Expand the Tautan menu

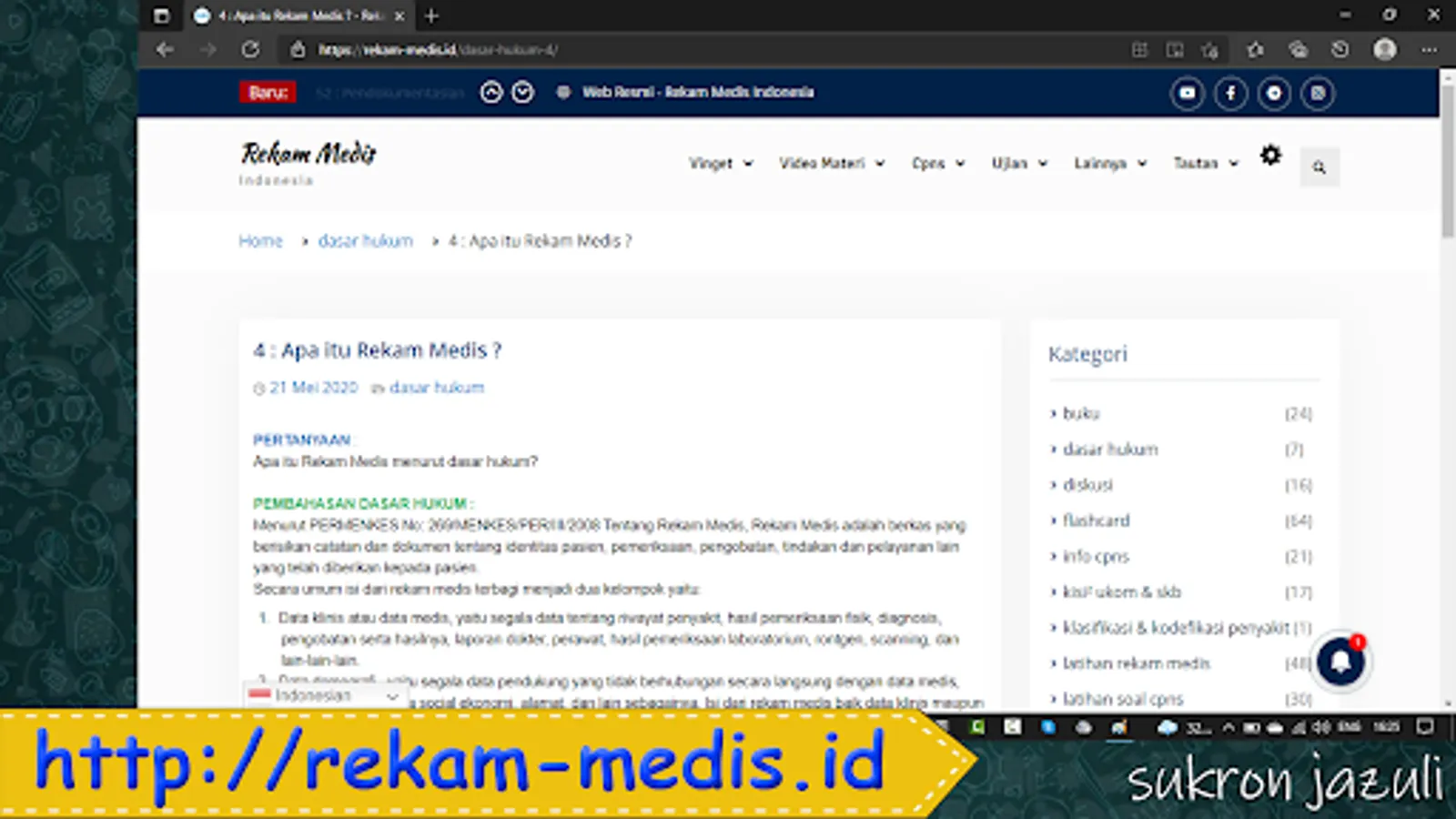[1206, 163]
